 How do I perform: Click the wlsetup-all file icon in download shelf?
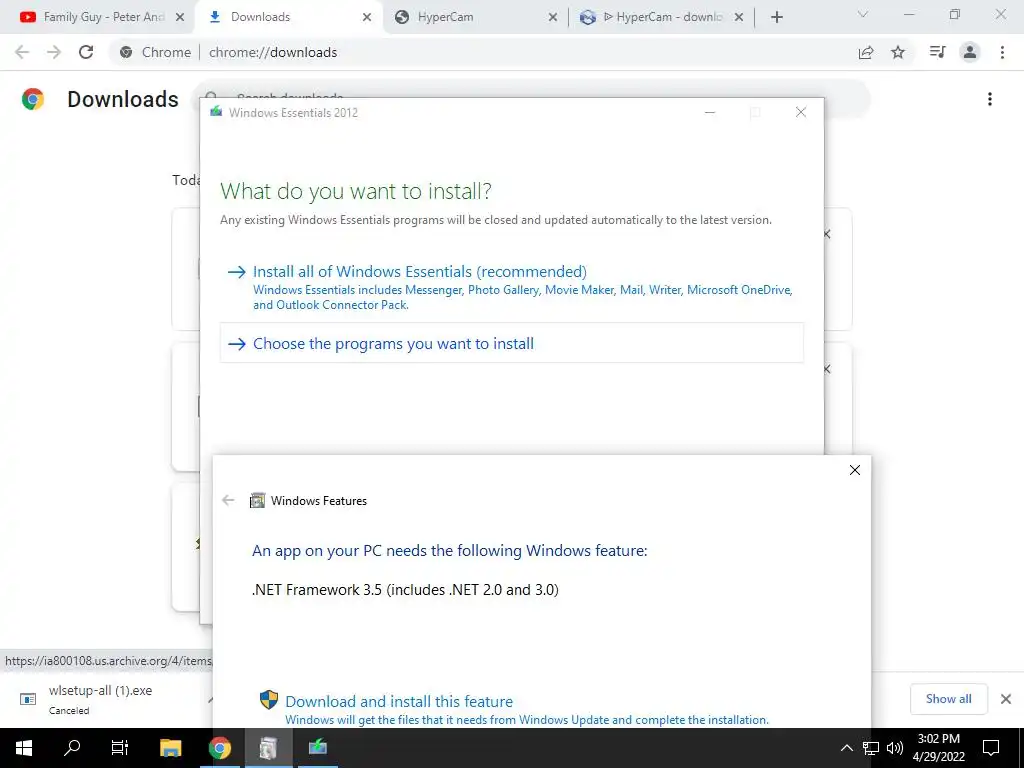(x=28, y=699)
